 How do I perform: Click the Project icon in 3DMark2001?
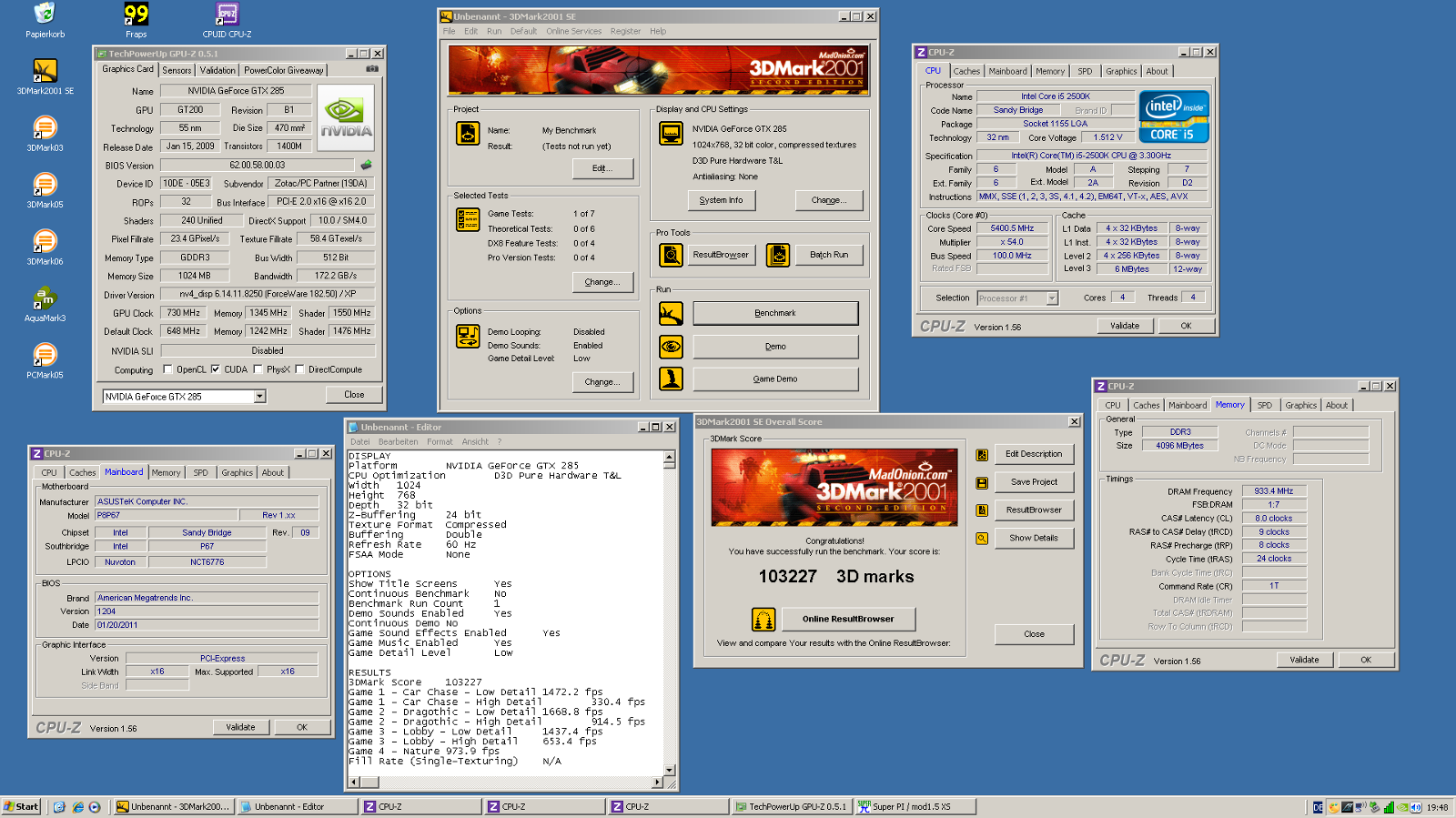pyautogui.click(x=468, y=134)
